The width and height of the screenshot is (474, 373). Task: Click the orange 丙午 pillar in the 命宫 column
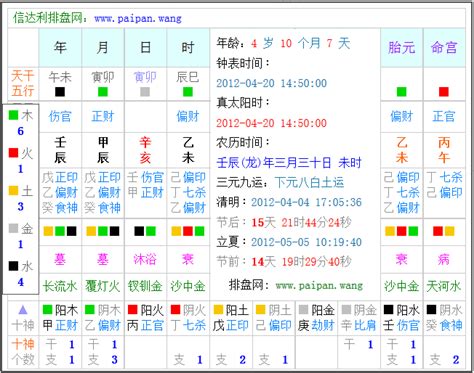[444, 150]
